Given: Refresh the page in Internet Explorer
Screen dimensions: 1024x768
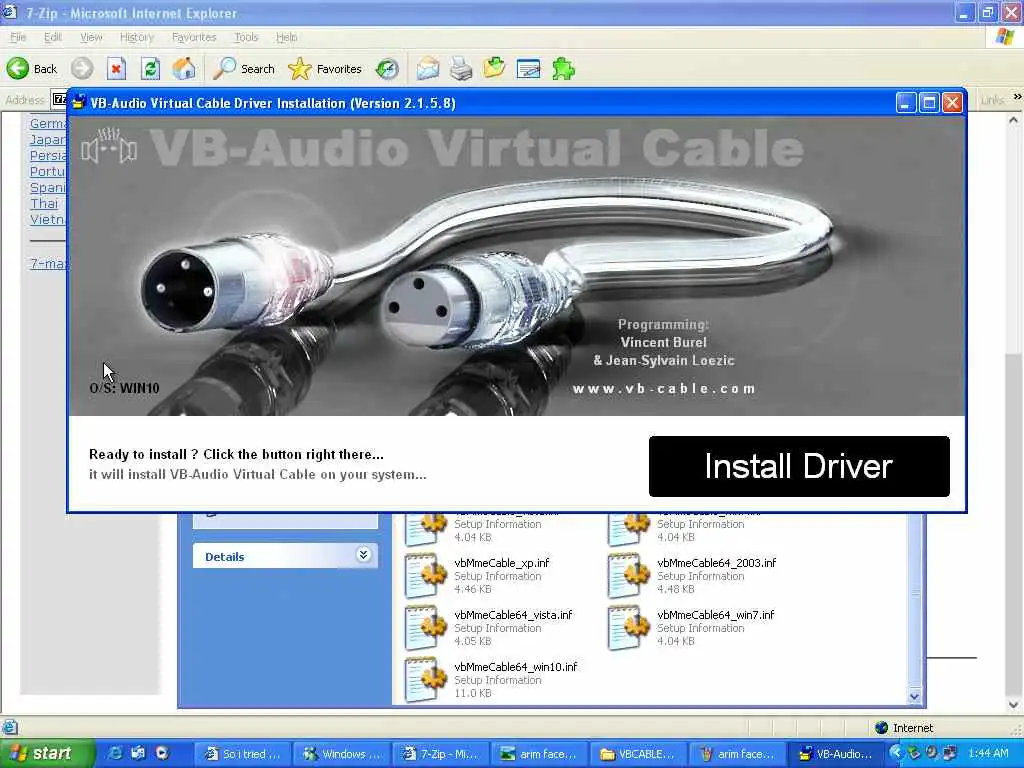Looking at the screenshot, I should (x=150, y=69).
